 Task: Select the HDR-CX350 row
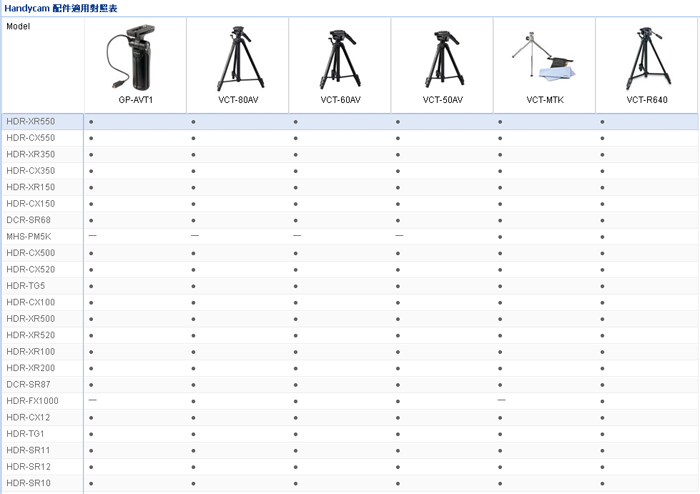[x=350, y=171]
